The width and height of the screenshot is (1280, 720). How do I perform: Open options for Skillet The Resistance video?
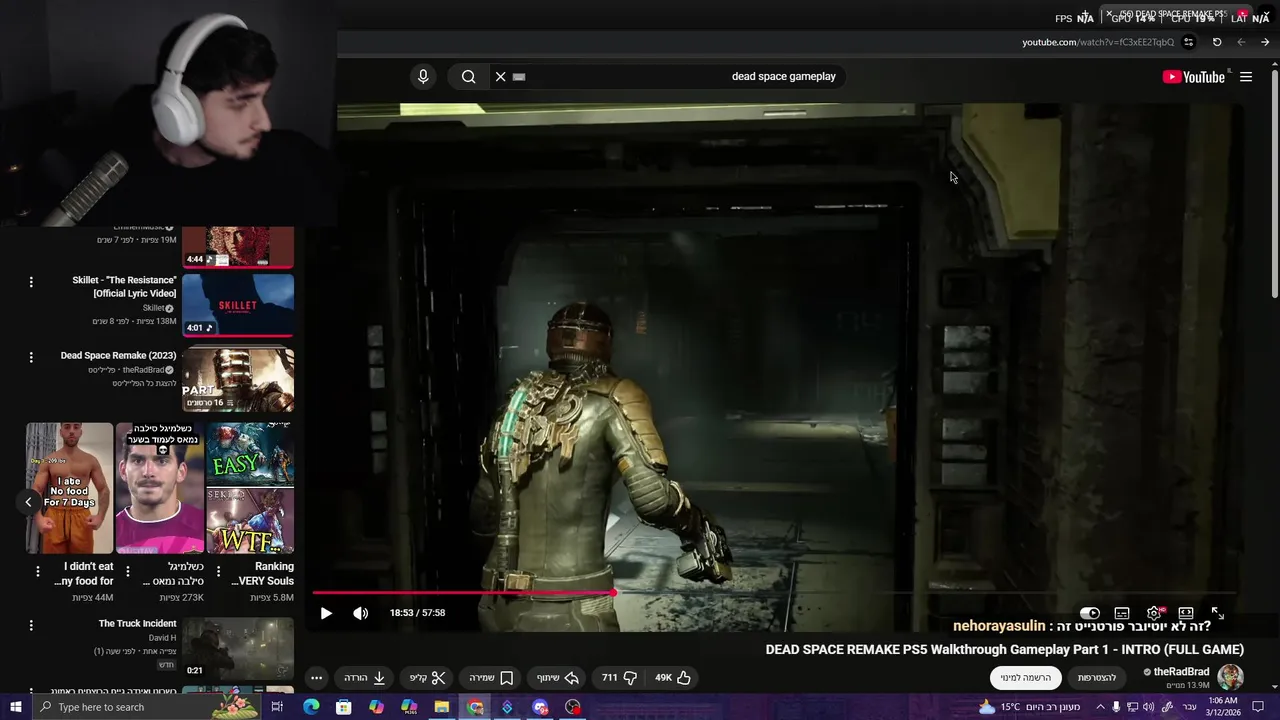click(x=31, y=282)
